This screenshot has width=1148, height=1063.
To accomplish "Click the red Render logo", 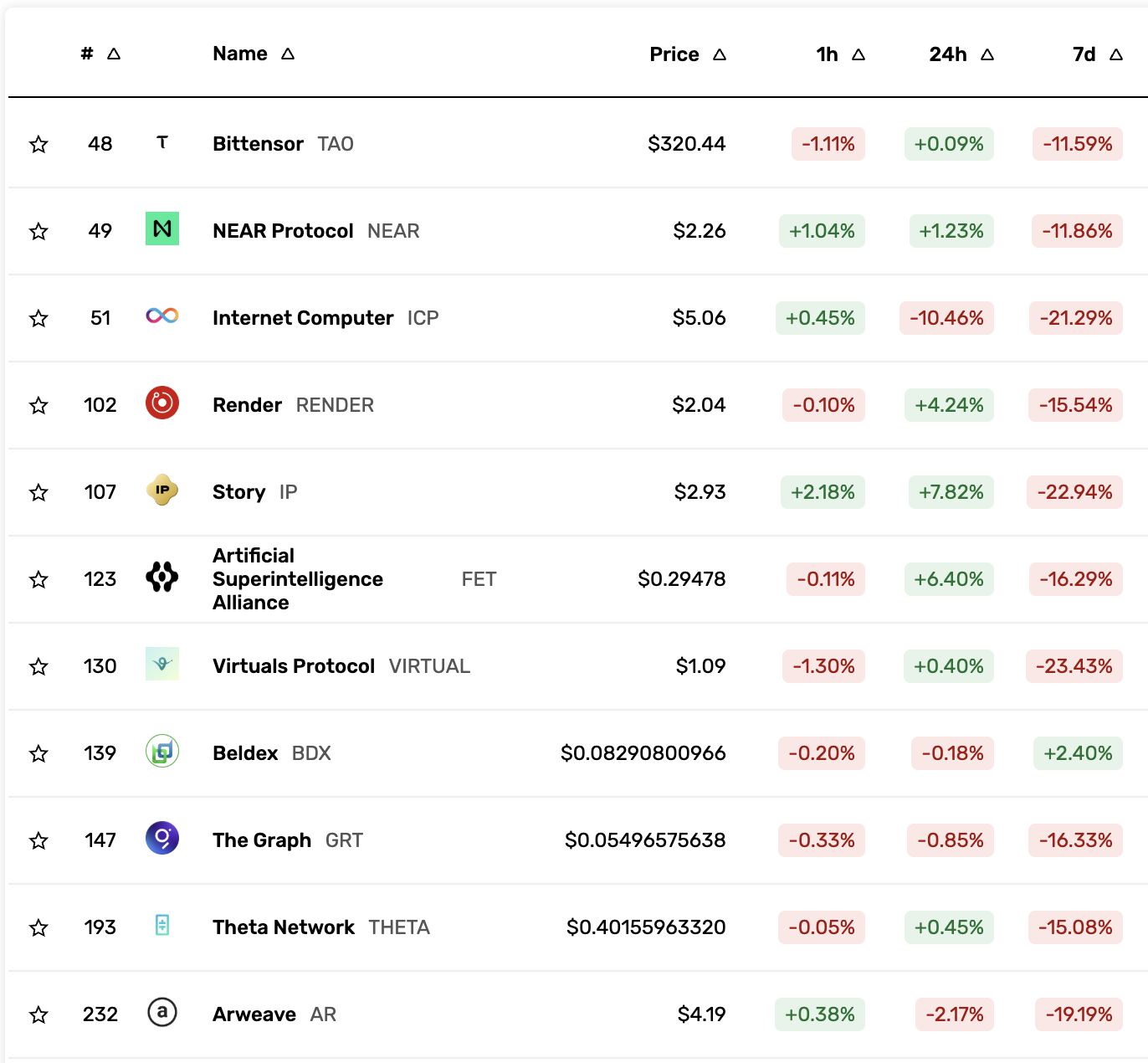I will [162, 403].
